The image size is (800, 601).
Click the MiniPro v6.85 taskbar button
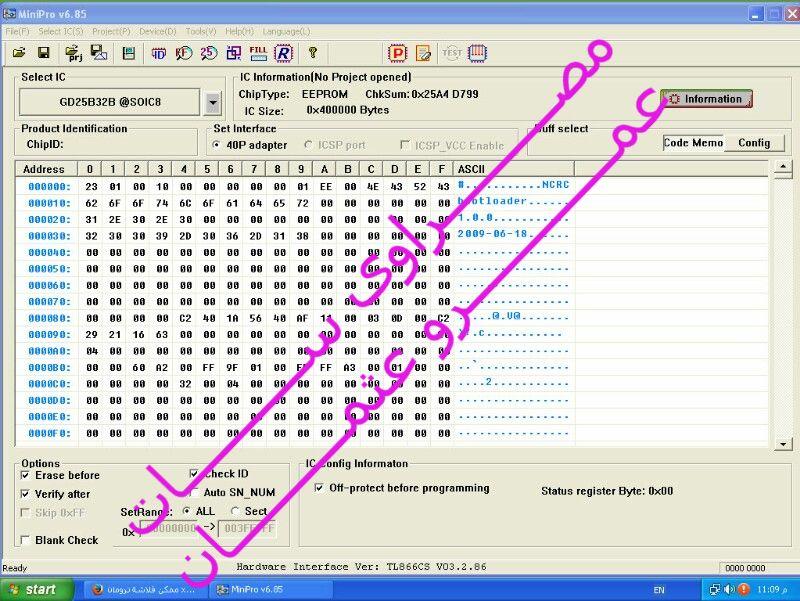click(x=272, y=590)
